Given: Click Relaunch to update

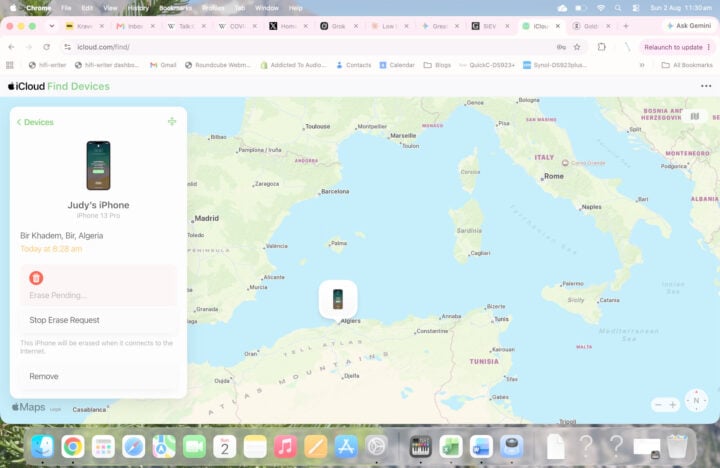Looking at the screenshot, I should 677,47.
